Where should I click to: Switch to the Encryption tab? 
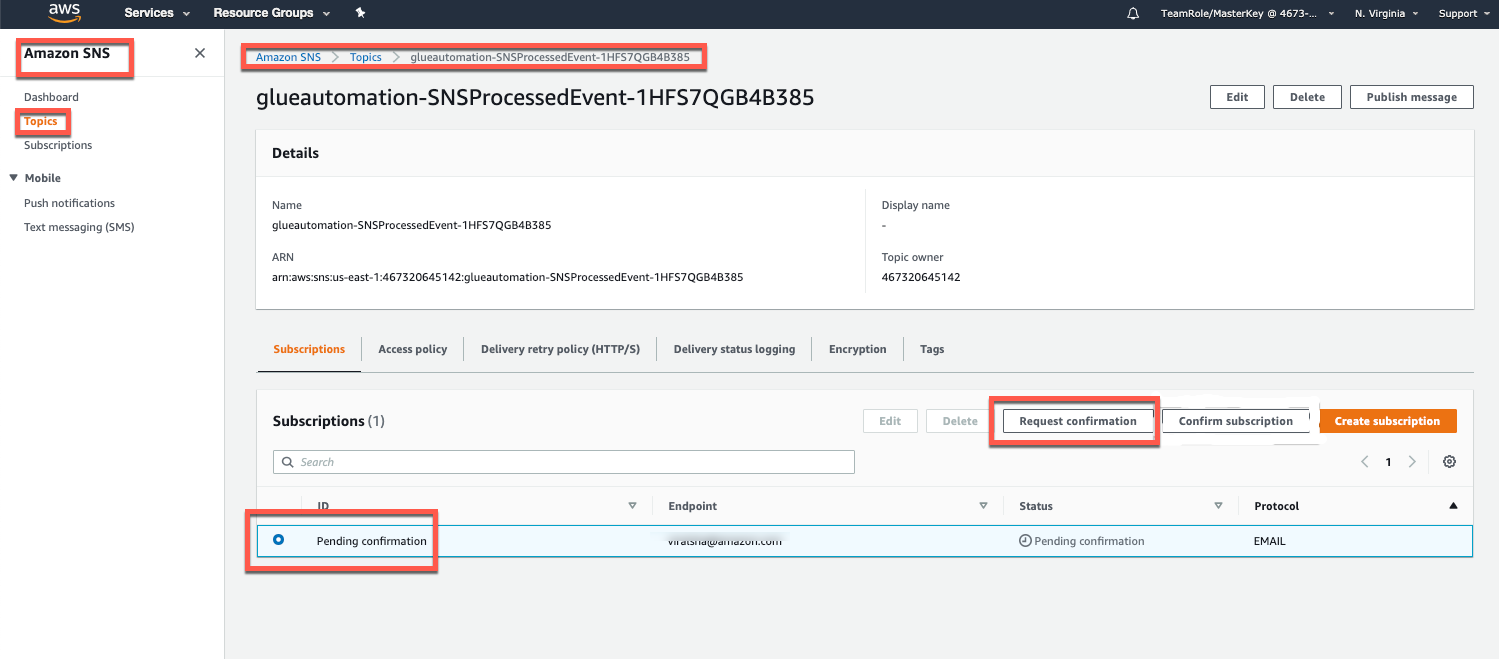[857, 349]
